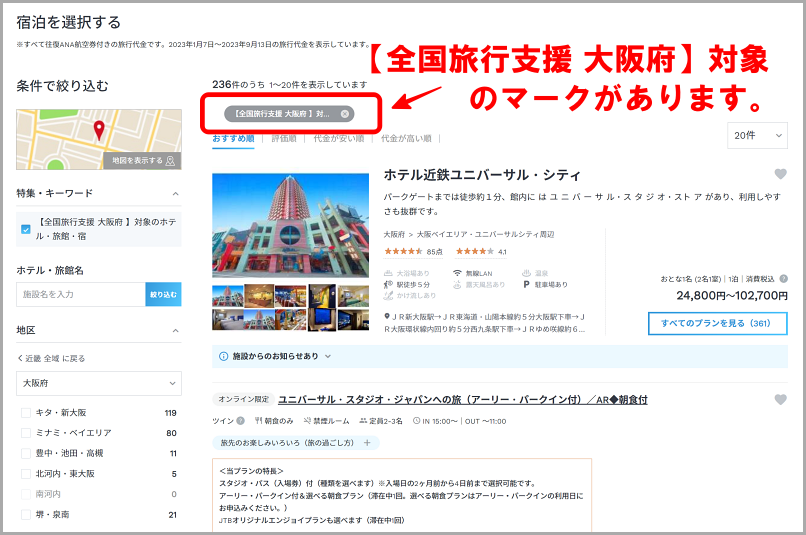The height and width of the screenshot is (535, 806).
Task: Favorite the ユニバーサル・スタジオ・ジャパンへの旅 plan heart
Action: click(x=780, y=399)
